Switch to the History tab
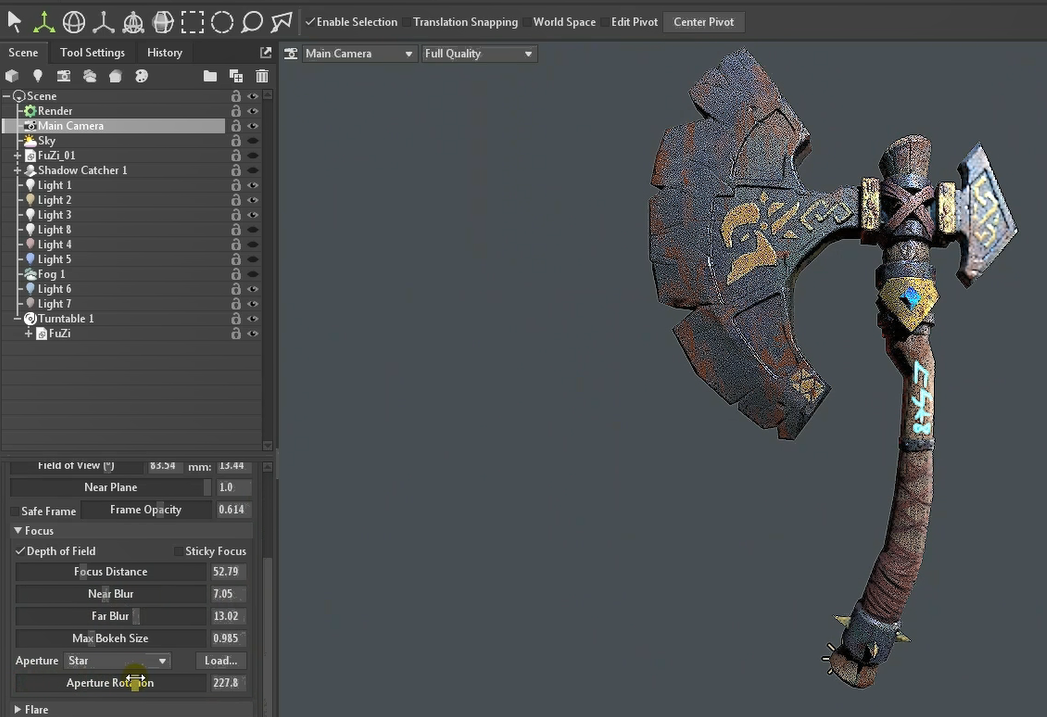This screenshot has height=717, width=1047. click(x=164, y=52)
